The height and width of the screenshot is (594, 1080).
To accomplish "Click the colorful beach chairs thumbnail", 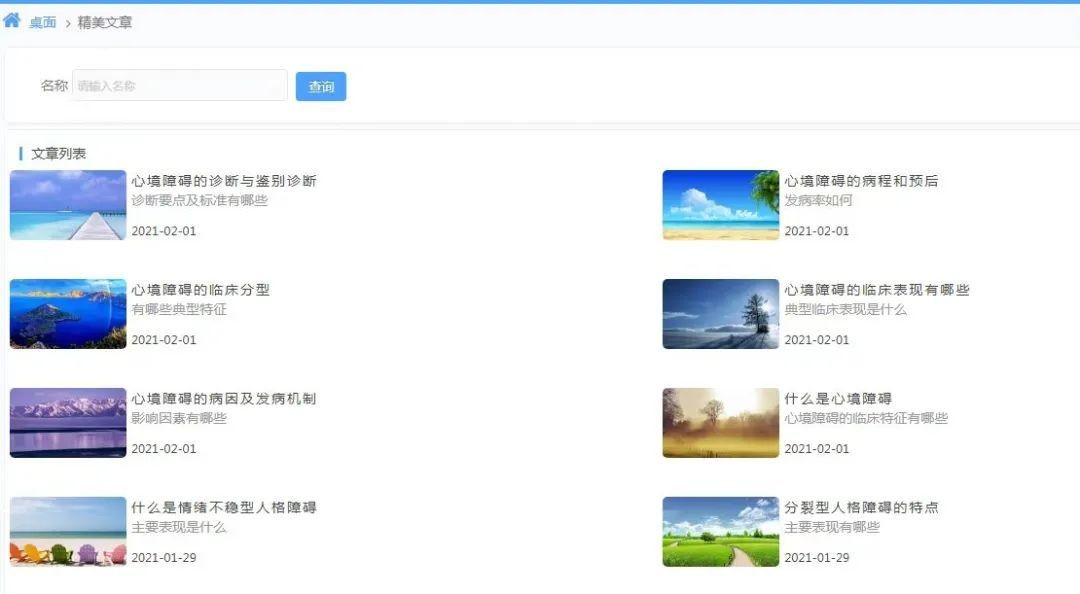I will (68, 532).
